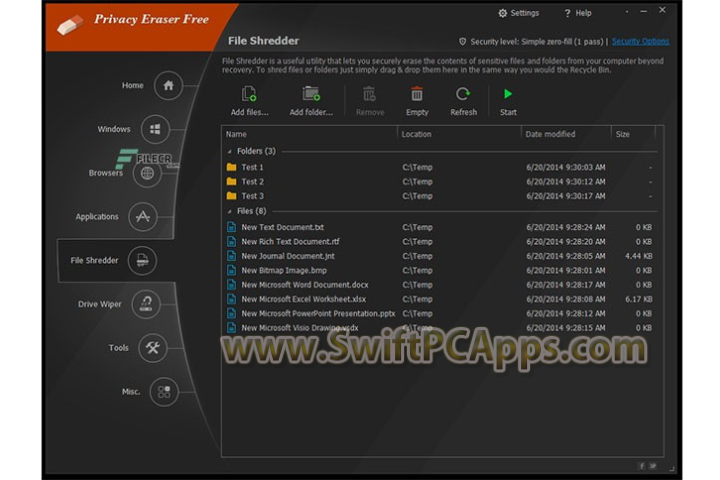Image resolution: width=720 pixels, height=480 pixels.
Task: Click the security level shield icon
Action: pyautogui.click(x=462, y=42)
